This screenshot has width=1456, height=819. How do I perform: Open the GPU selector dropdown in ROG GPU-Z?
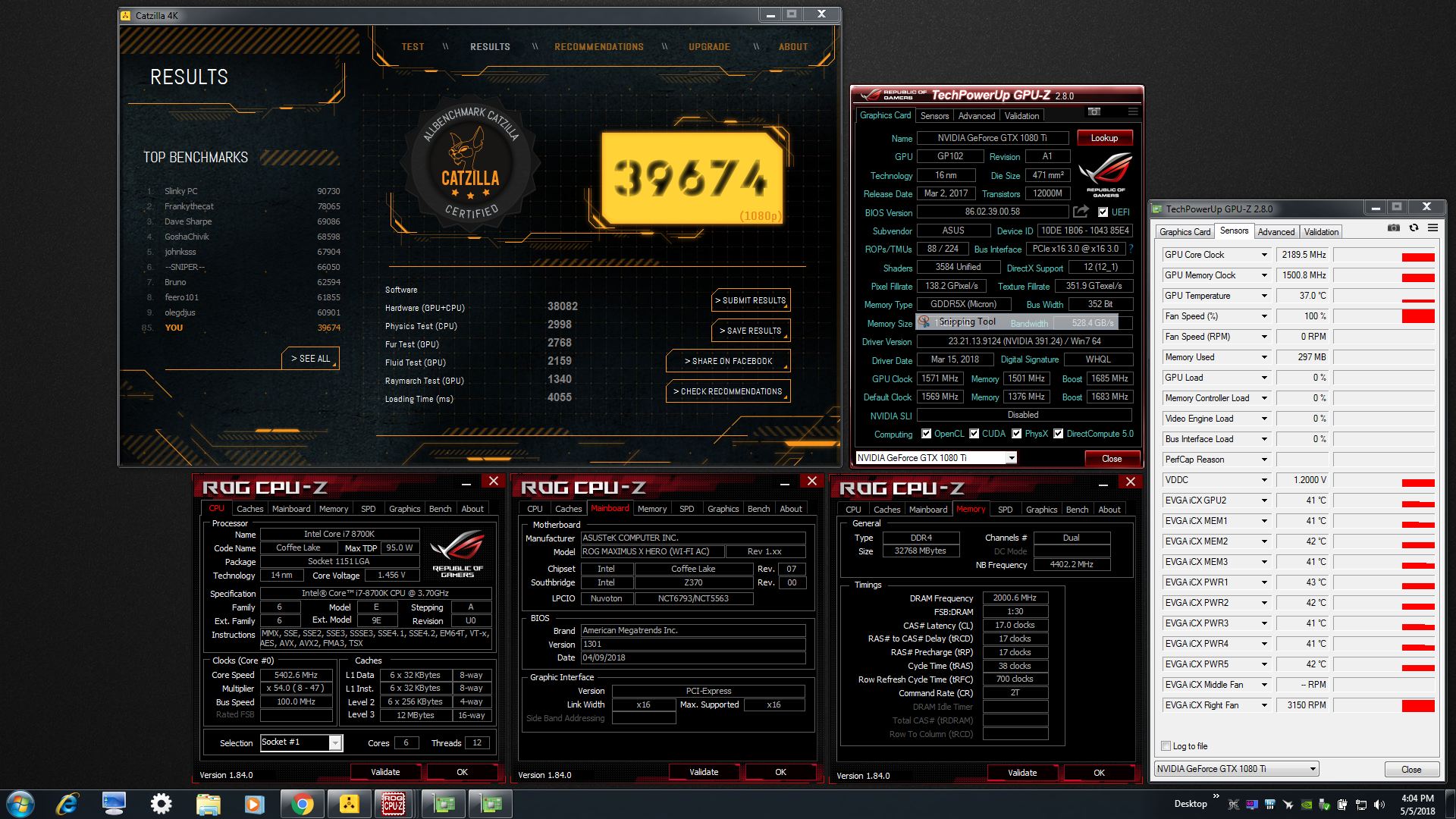1011,458
